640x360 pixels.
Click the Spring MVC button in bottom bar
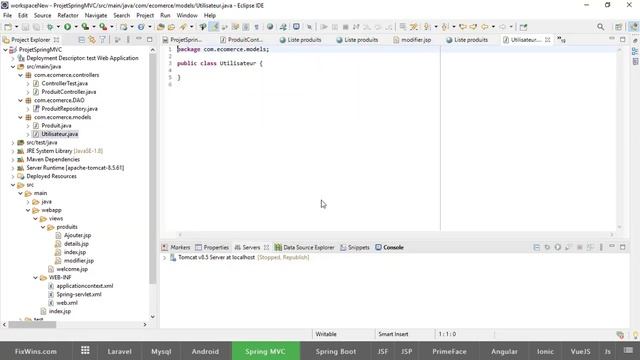click(x=266, y=351)
